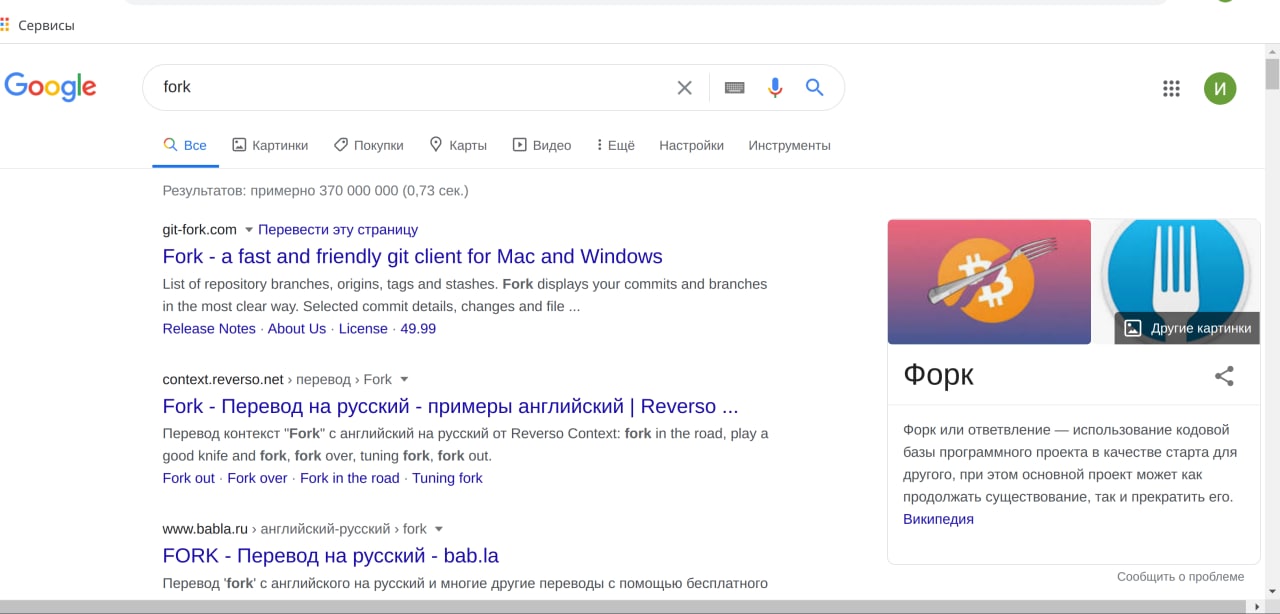Viewport: 1280px width, 614px height.
Task: Click the Google logo
Action: (x=50, y=87)
